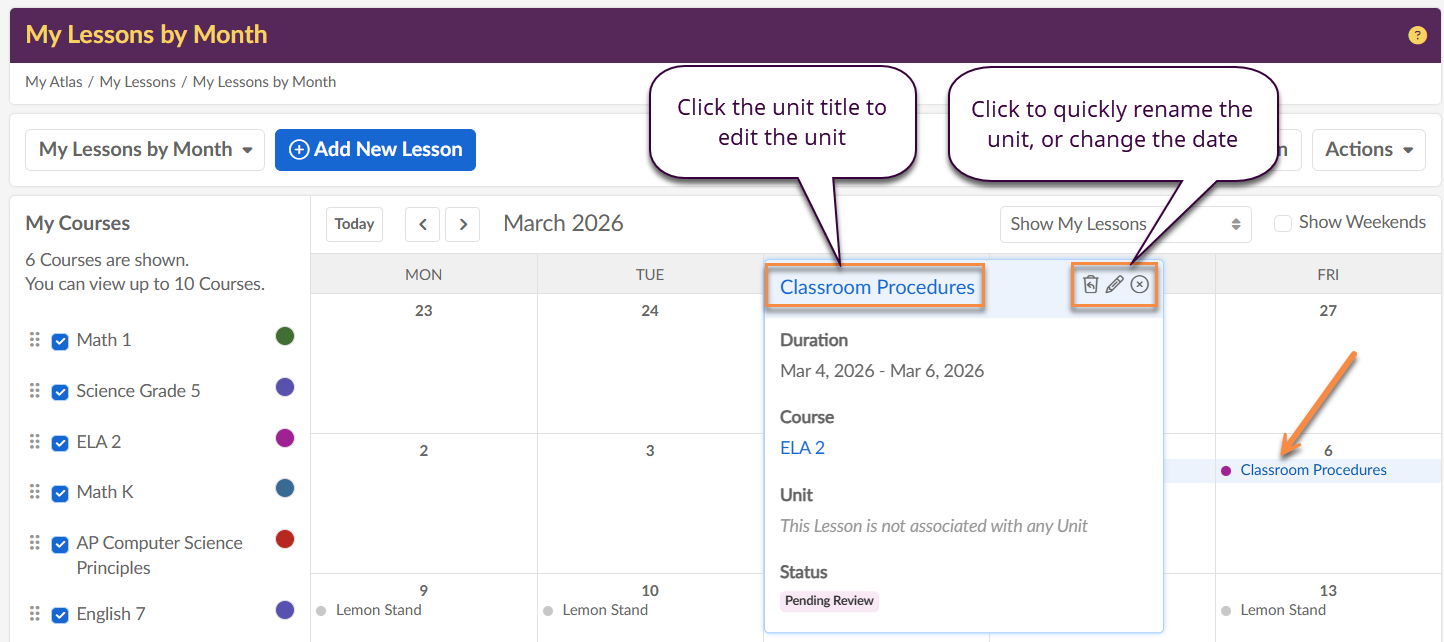The image size is (1444, 642).
Task: Delete the lesson using the trash icon
Action: (x=1091, y=285)
